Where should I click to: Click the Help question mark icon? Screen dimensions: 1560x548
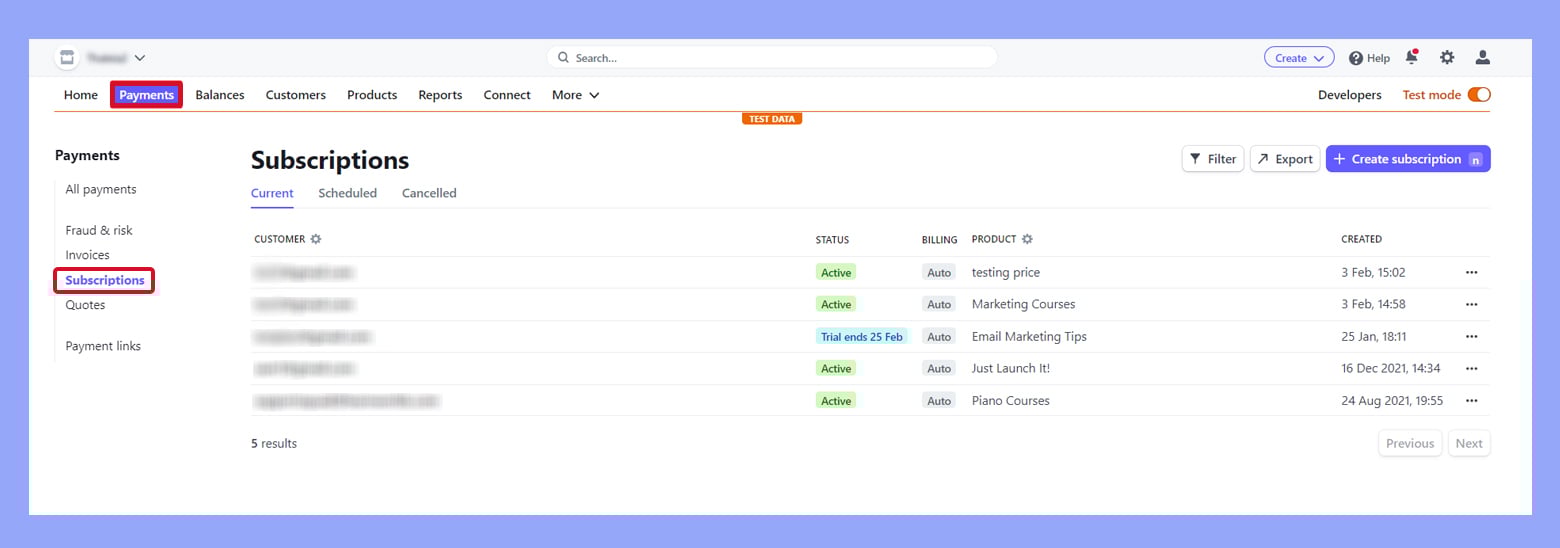click(x=1356, y=58)
